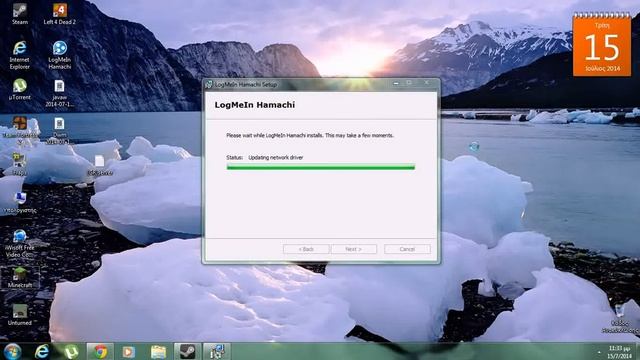Open the Internet Explorer desktop shortcut

pos(19,55)
